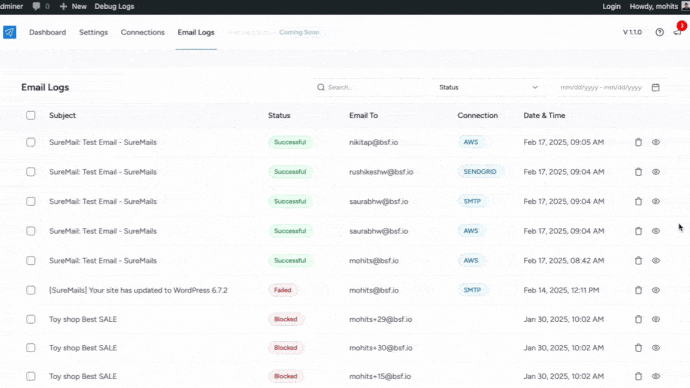Delete the mohits+30@bsf.io log
This screenshot has height=388, width=690.
click(638, 348)
